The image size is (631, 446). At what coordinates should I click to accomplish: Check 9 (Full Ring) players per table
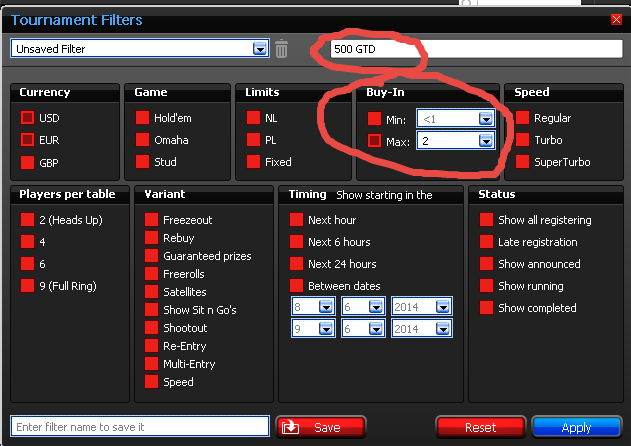27,286
